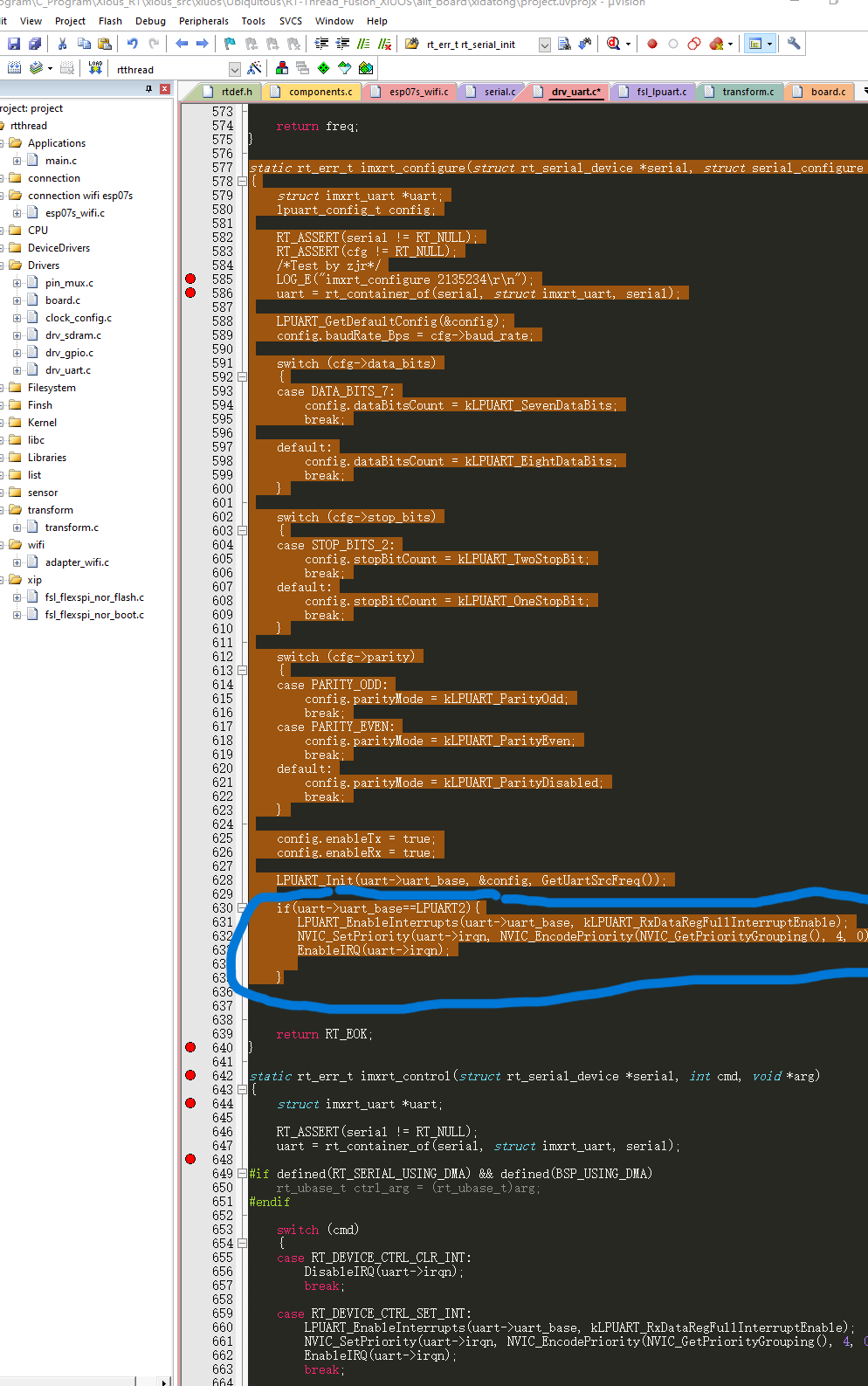
Task: Open Configuration wrench icon
Action: tap(794, 44)
